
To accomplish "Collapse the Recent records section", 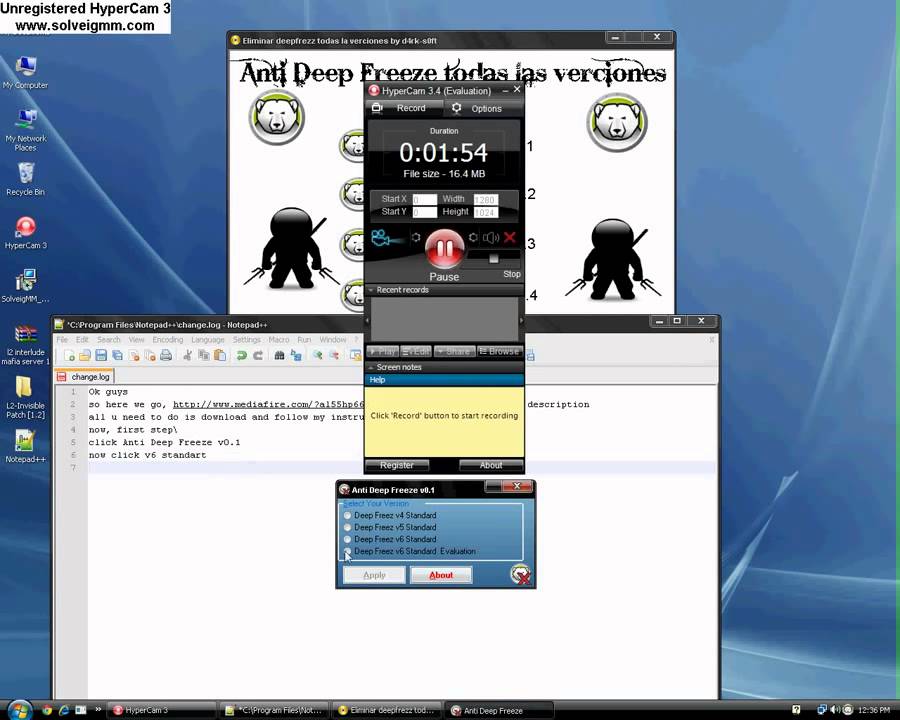I will point(444,290).
